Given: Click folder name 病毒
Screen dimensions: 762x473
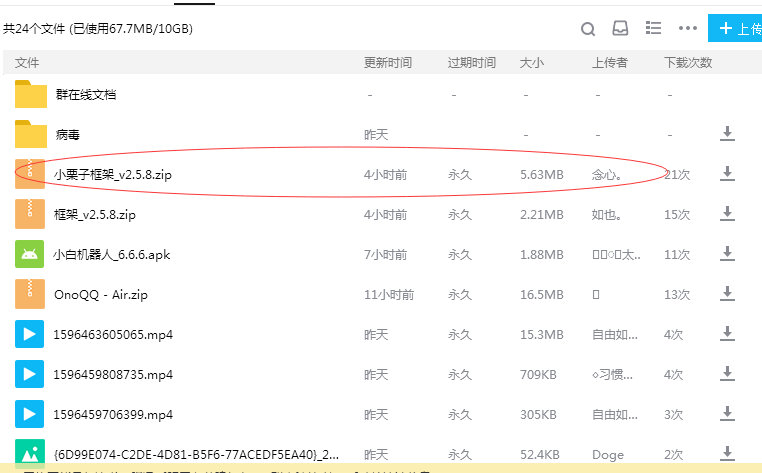Looking at the screenshot, I should (x=68, y=135).
